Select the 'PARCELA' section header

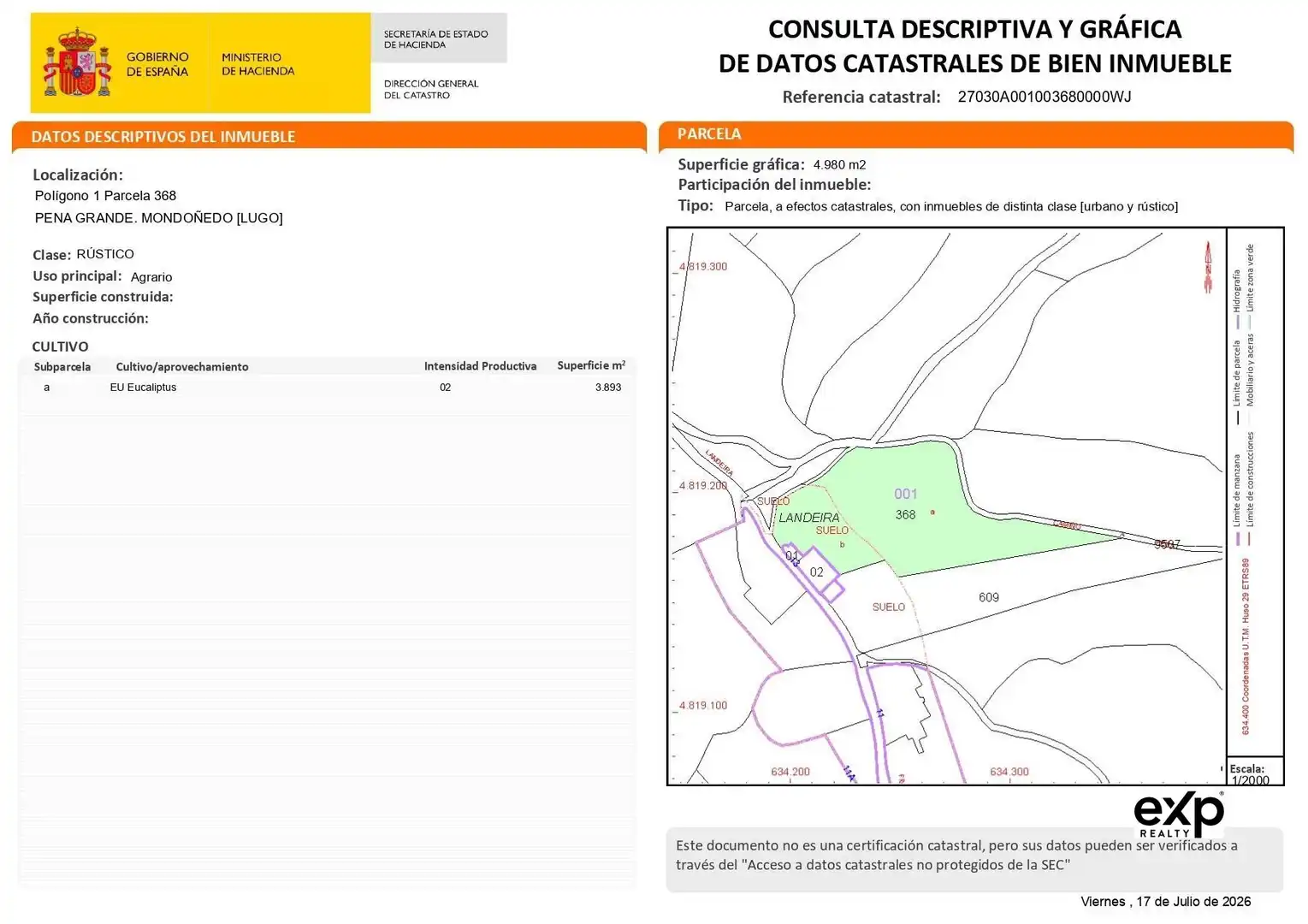(x=709, y=134)
